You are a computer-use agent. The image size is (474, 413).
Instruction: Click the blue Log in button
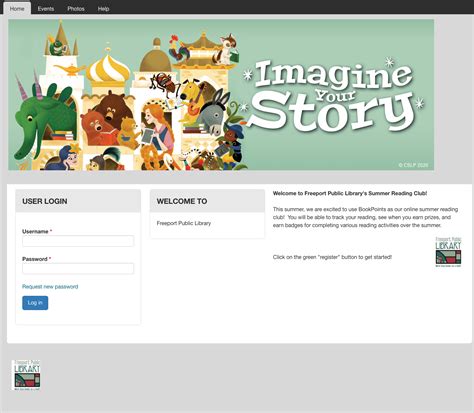(x=35, y=303)
